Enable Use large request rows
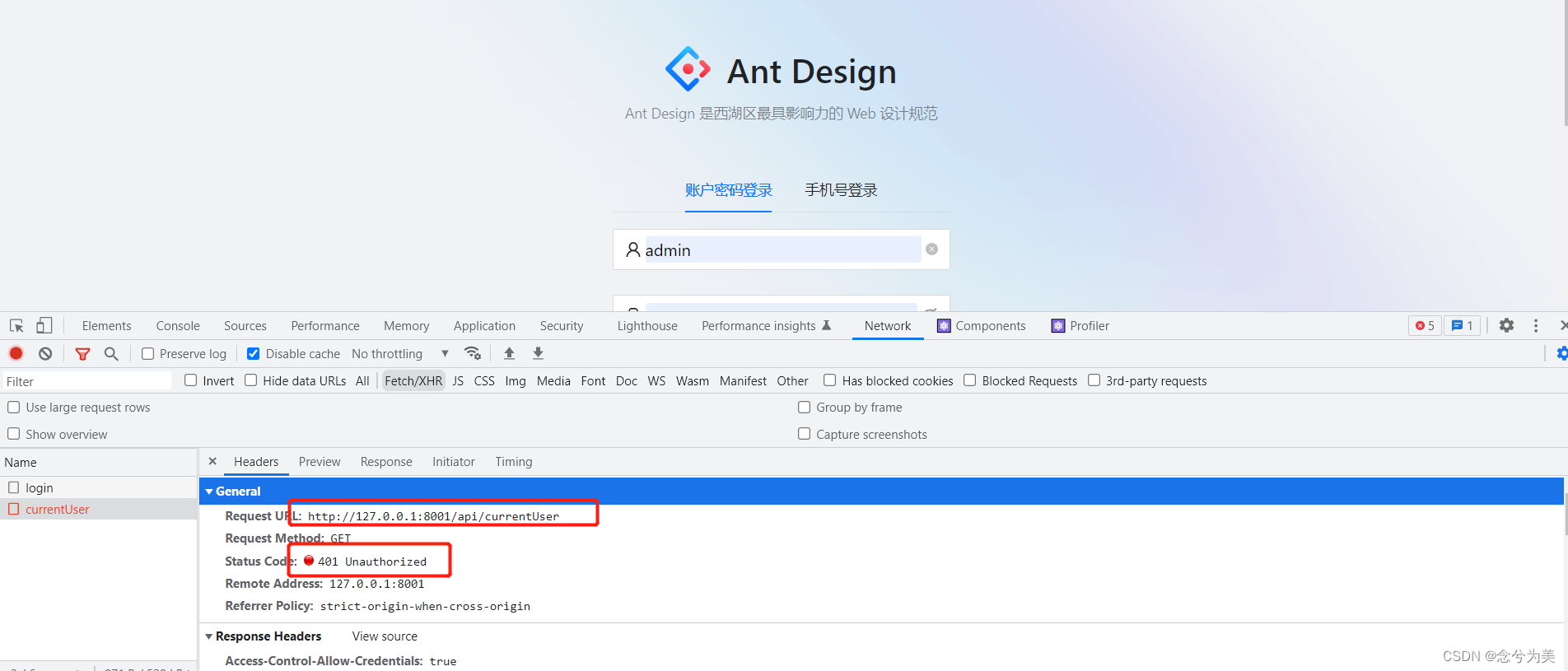 [14, 408]
